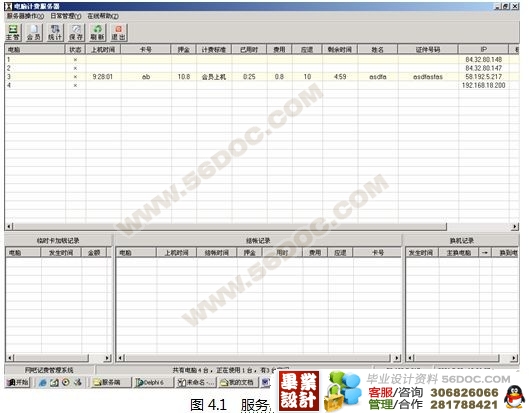530x413 pixels.
Task: Open the 服务器操作 menu
Action: (25, 16)
